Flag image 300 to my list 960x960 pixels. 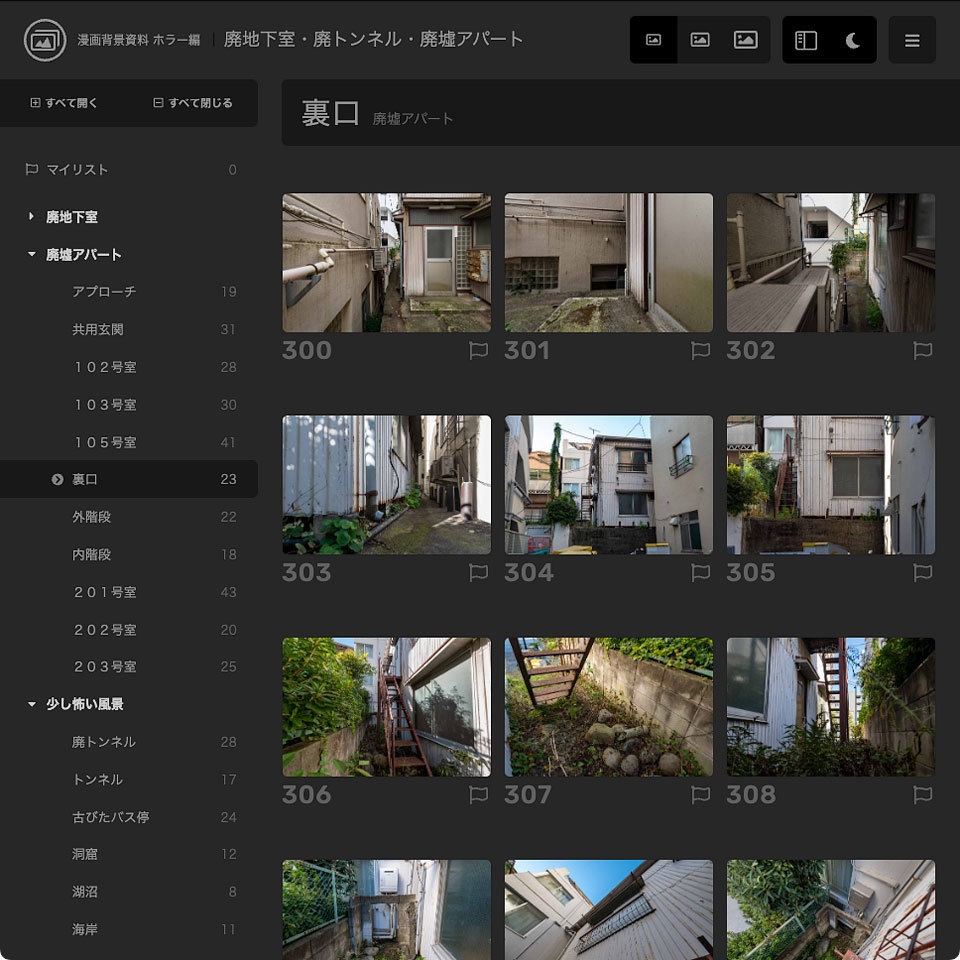(478, 350)
